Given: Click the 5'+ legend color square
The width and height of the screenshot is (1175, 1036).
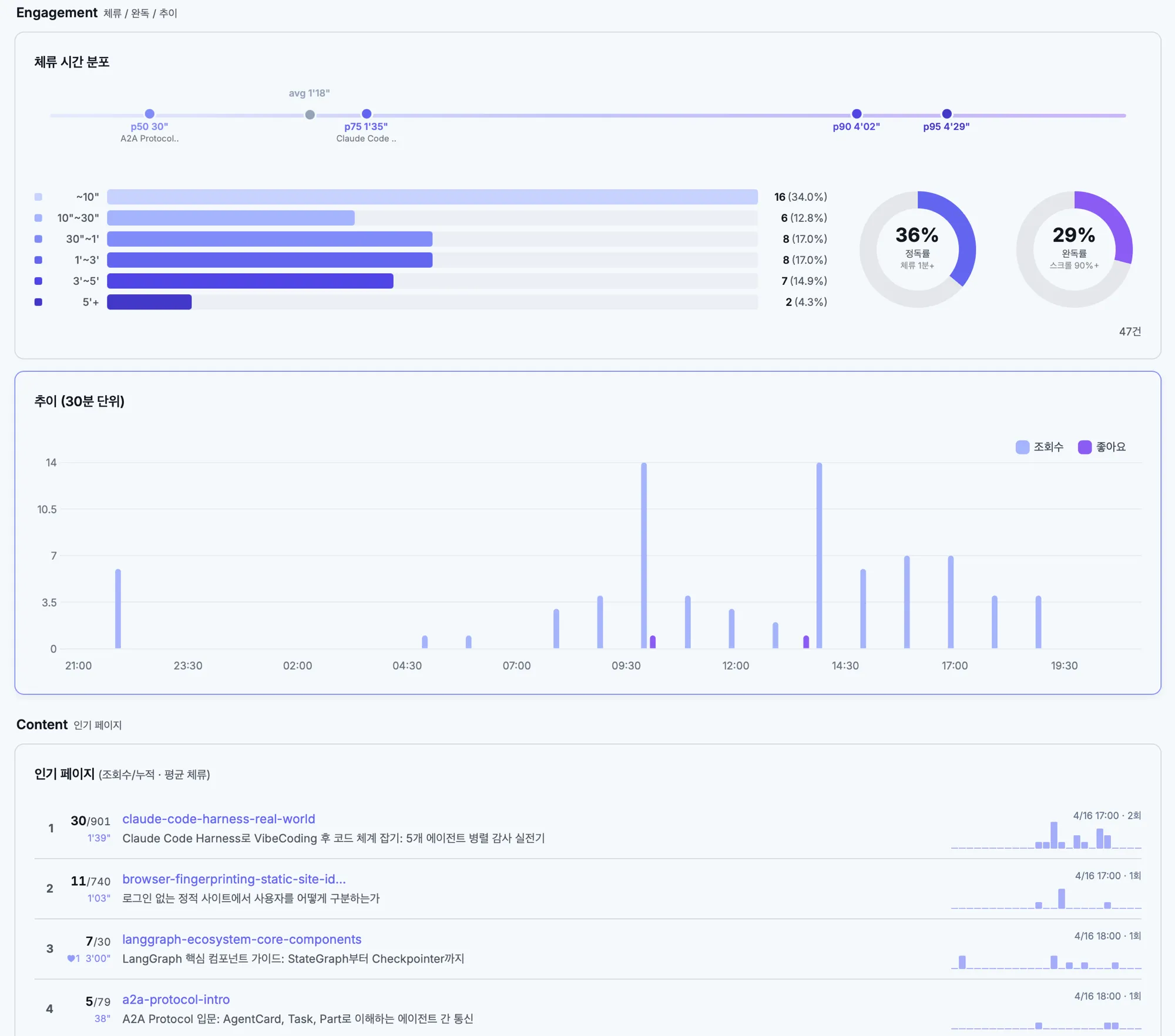Looking at the screenshot, I should [x=38, y=302].
